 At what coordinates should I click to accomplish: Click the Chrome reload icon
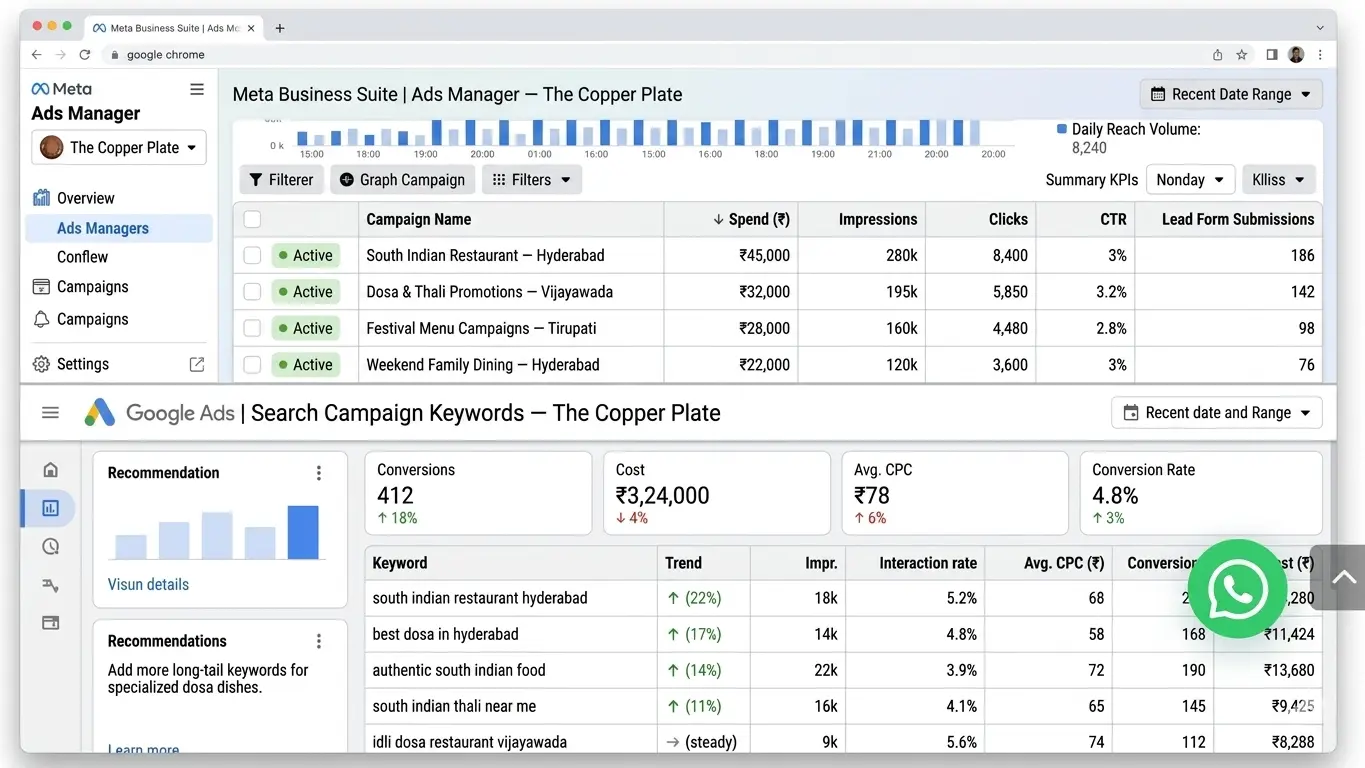(x=85, y=55)
